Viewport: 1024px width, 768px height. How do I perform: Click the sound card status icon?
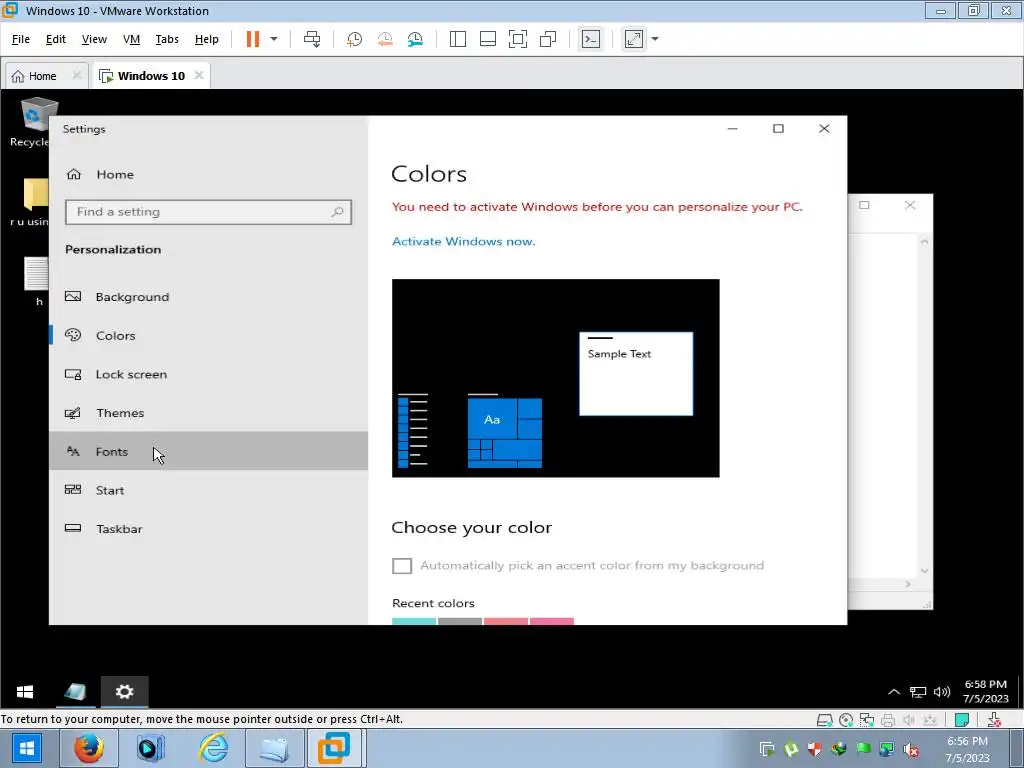pyautogui.click(x=908, y=720)
